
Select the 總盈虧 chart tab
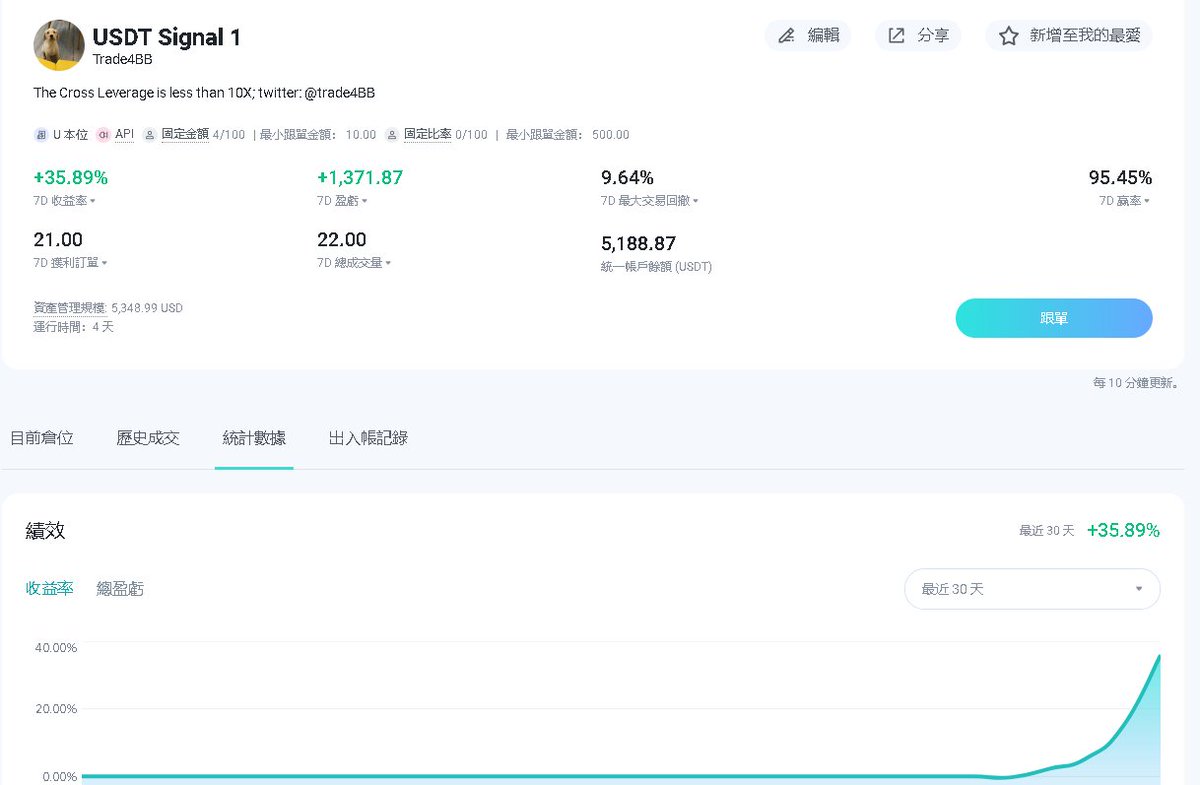[120, 588]
